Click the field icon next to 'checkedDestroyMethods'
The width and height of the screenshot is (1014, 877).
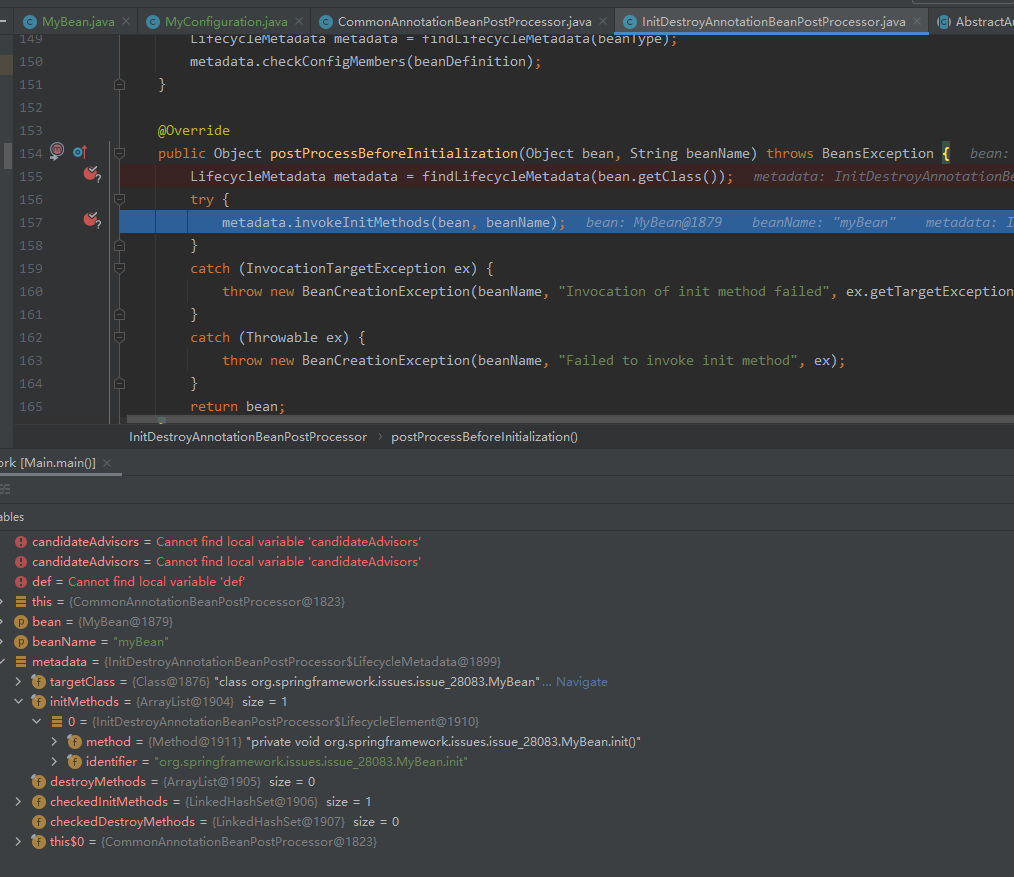click(39, 822)
